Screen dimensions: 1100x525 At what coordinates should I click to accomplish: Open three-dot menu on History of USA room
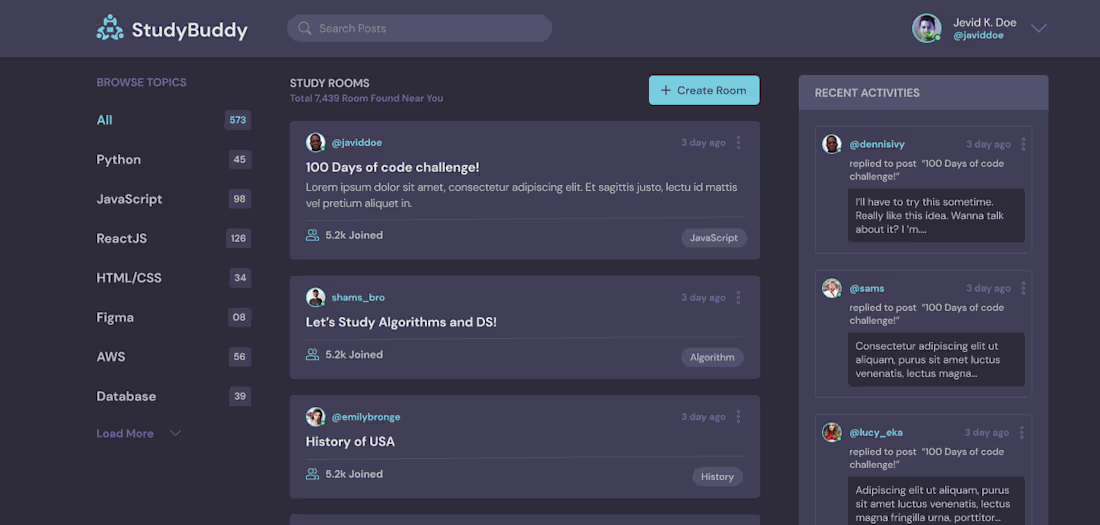739,417
